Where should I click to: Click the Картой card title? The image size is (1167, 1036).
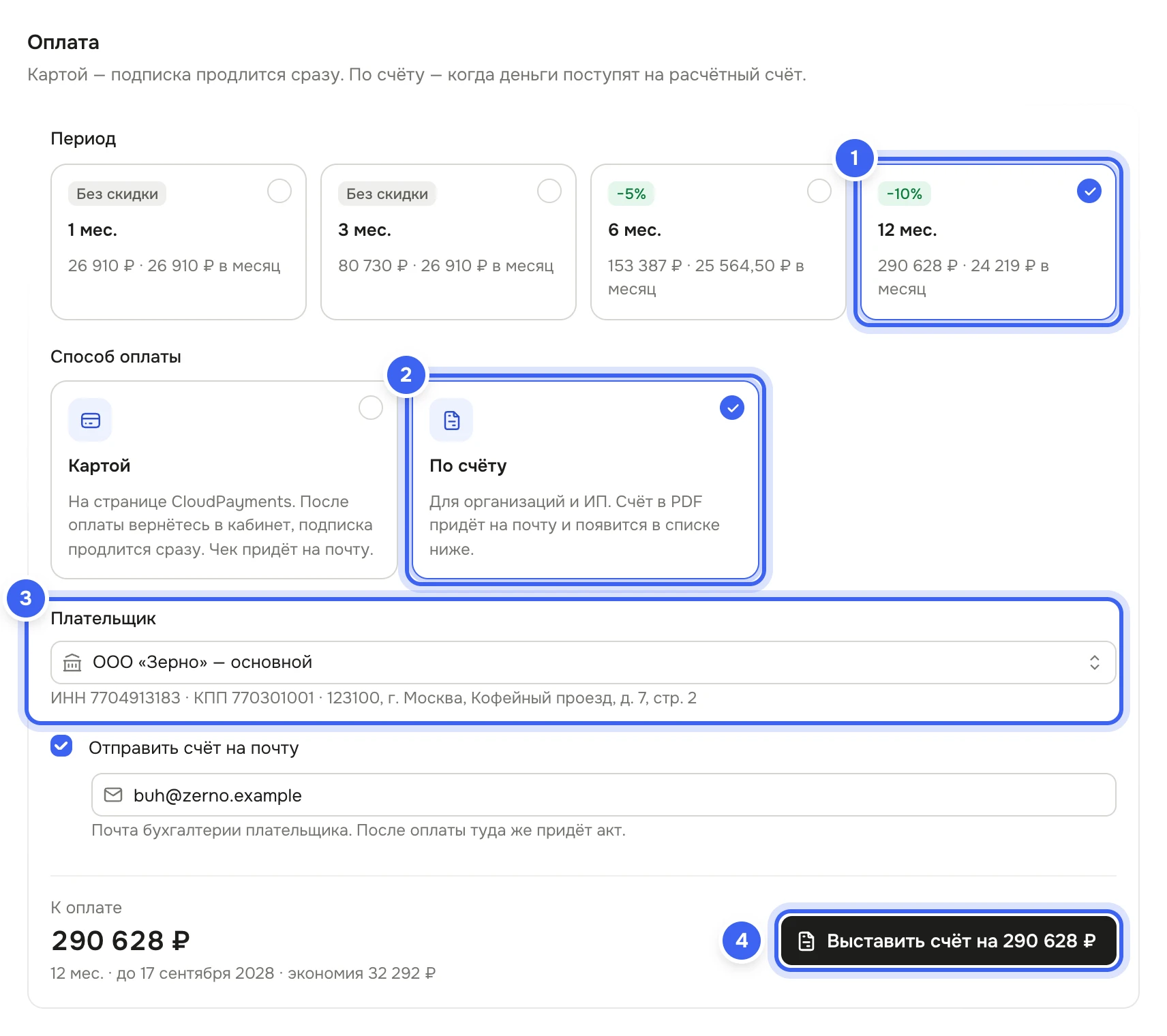pyautogui.click(x=100, y=466)
